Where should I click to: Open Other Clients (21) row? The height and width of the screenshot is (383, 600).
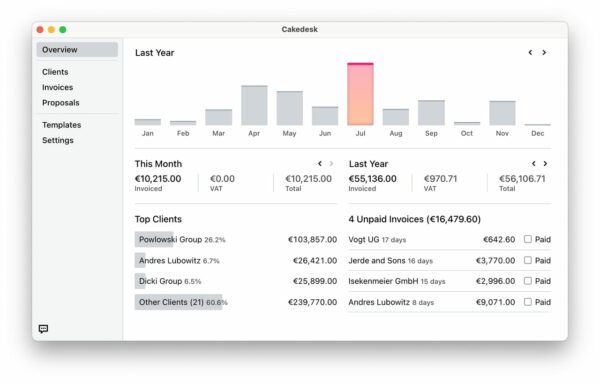tap(236, 302)
